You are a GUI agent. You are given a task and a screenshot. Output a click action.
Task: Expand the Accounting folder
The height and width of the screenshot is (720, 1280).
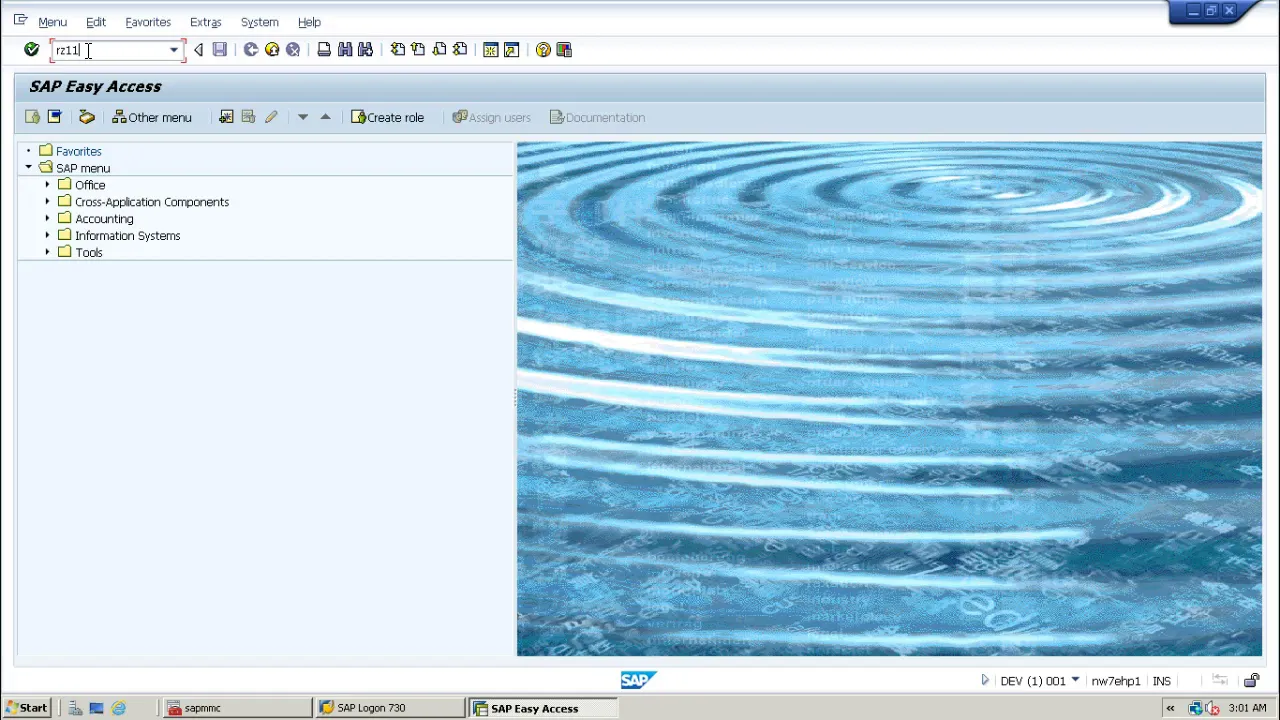(x=47, y=218)
